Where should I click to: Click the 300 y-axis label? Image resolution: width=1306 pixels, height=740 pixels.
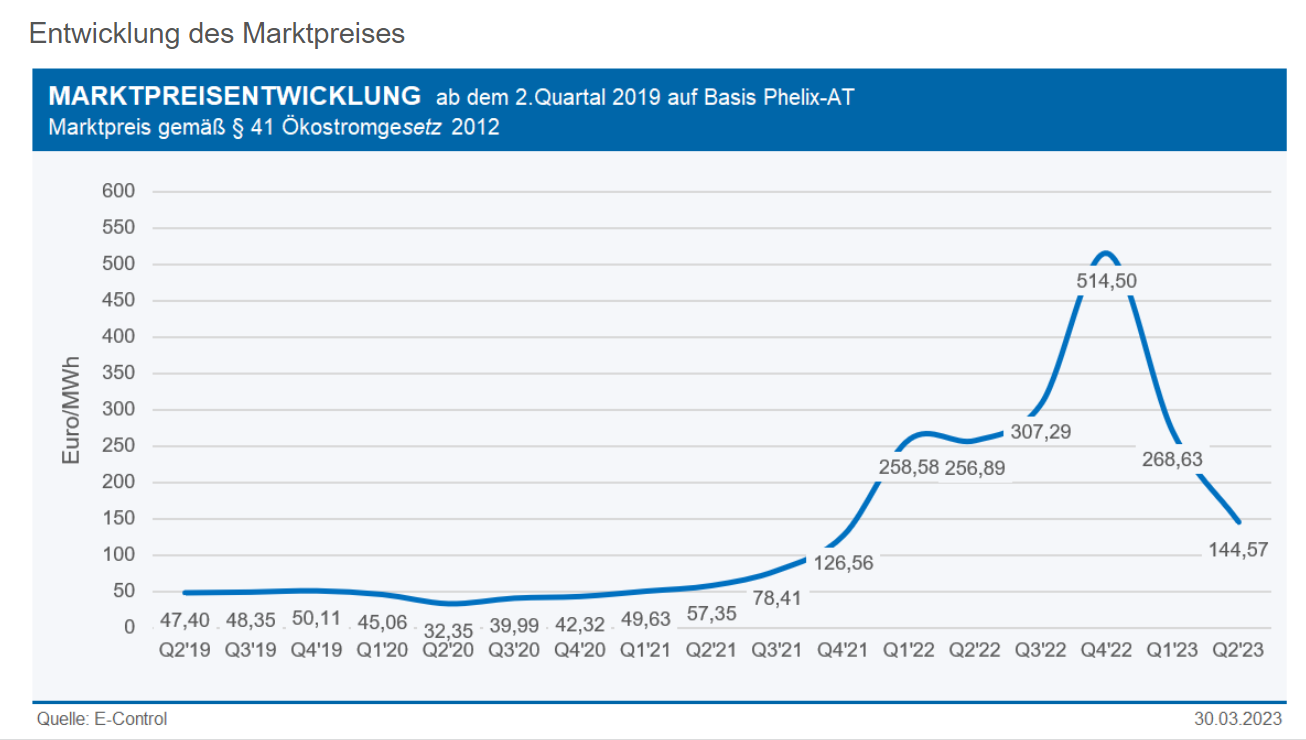click(x=118, y=409)
